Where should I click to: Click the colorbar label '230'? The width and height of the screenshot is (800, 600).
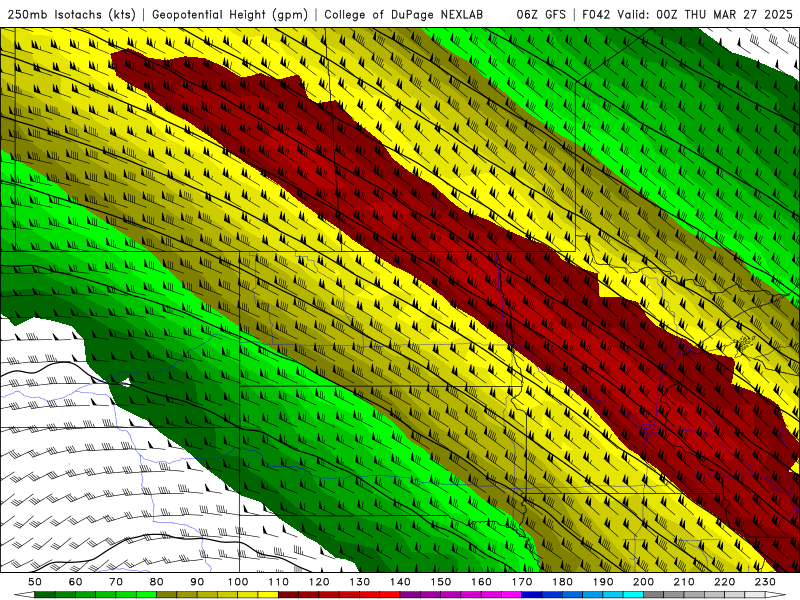click(765, 582)
